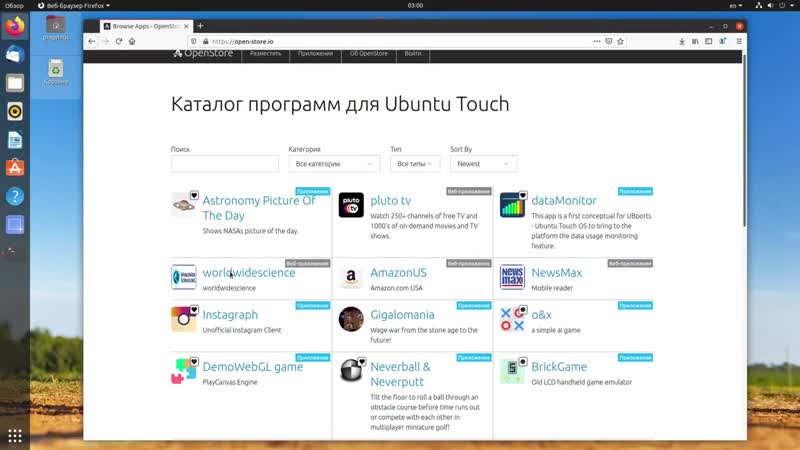Open the pluto tv app icon
Image resolution: width=800 pixels, height=450 pixels.
[x=351, y=205]
